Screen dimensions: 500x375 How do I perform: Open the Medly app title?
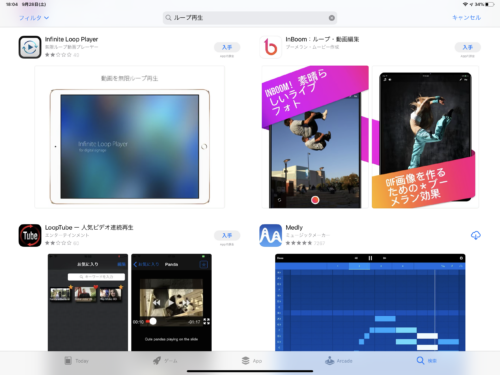(x=294, y=227)
